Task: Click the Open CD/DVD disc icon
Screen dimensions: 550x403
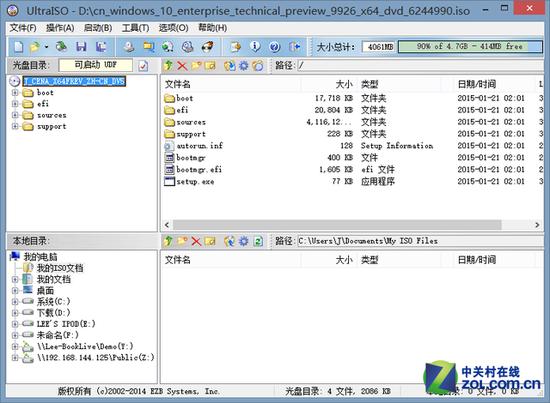Action: pos(62,46)
